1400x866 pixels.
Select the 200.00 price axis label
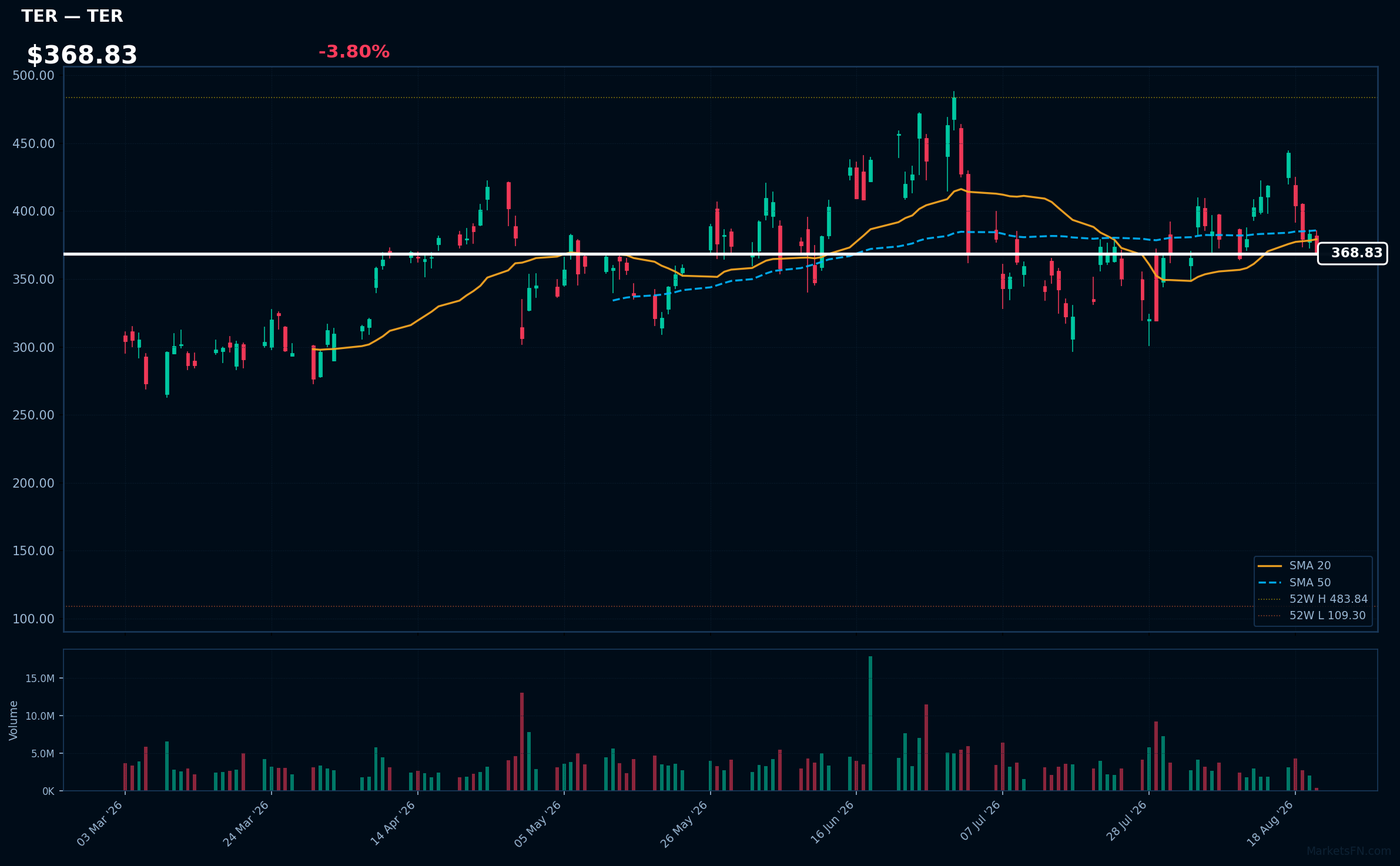[x=34, y=484]
